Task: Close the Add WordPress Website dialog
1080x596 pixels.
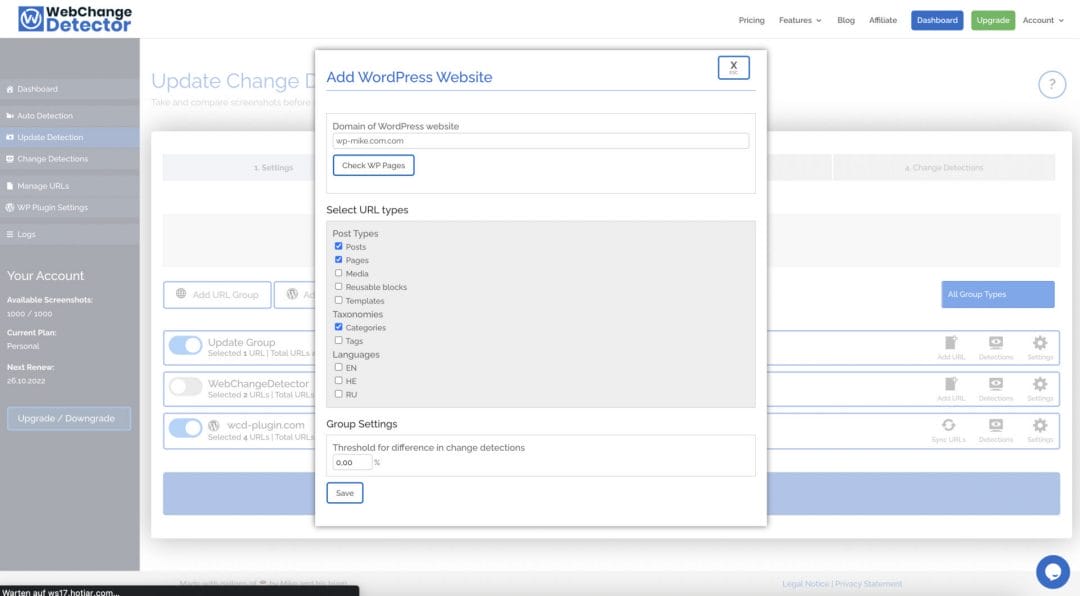Action: (734, 68)
